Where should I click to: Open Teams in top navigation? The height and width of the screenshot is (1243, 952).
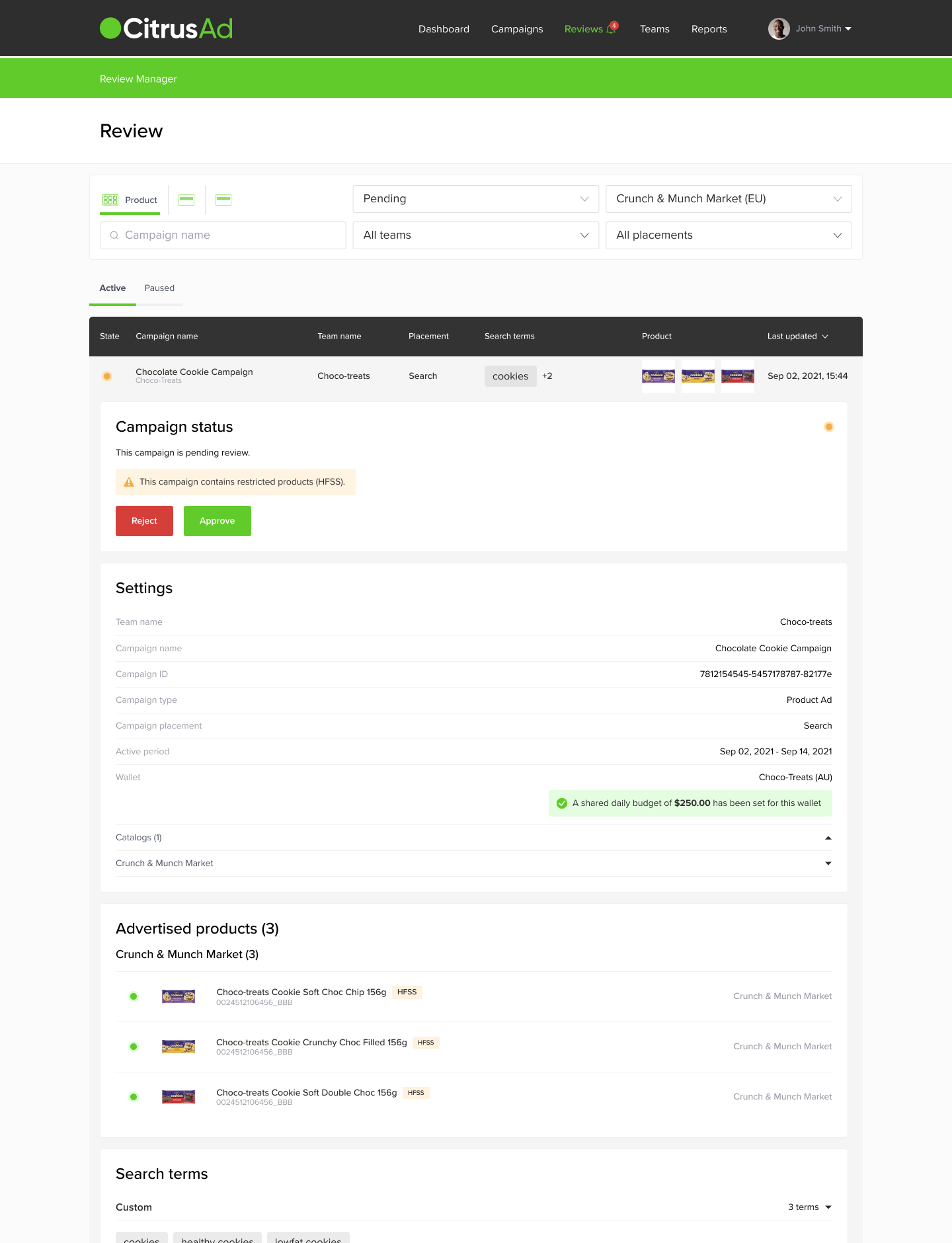654,29
